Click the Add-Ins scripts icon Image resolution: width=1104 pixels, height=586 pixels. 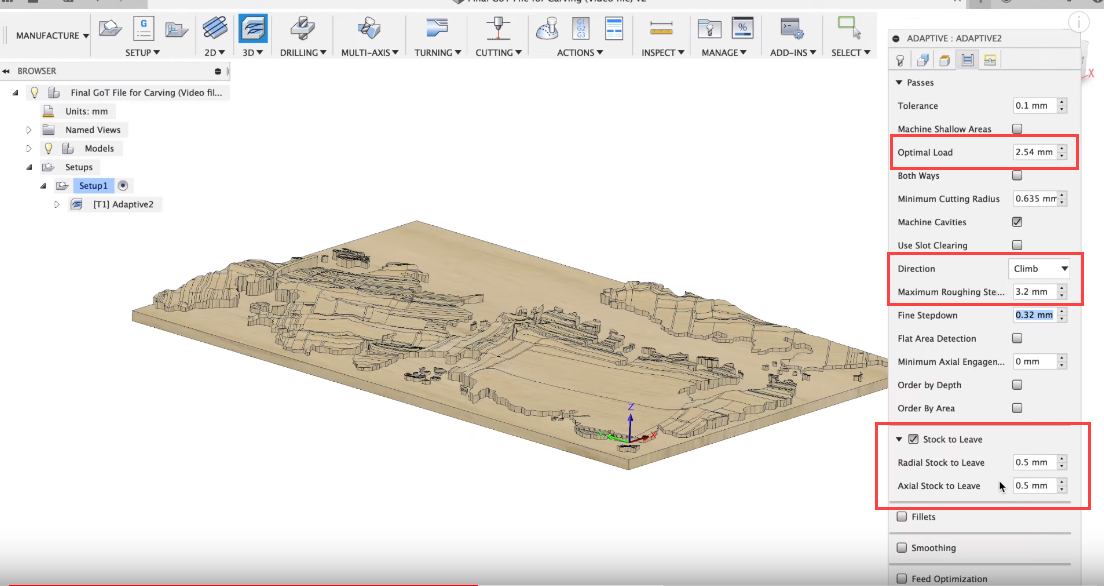(x=793, y=29)
